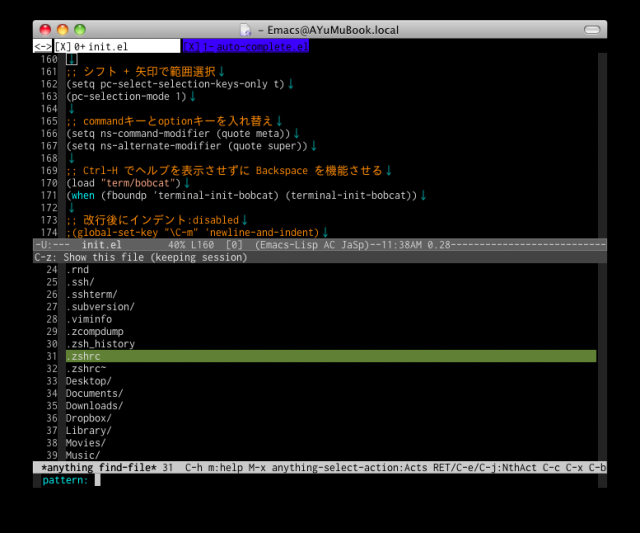The image size is (640, 533).
Task: Open the Desktop/ directory entry
Action: click(x=88, y=381)
